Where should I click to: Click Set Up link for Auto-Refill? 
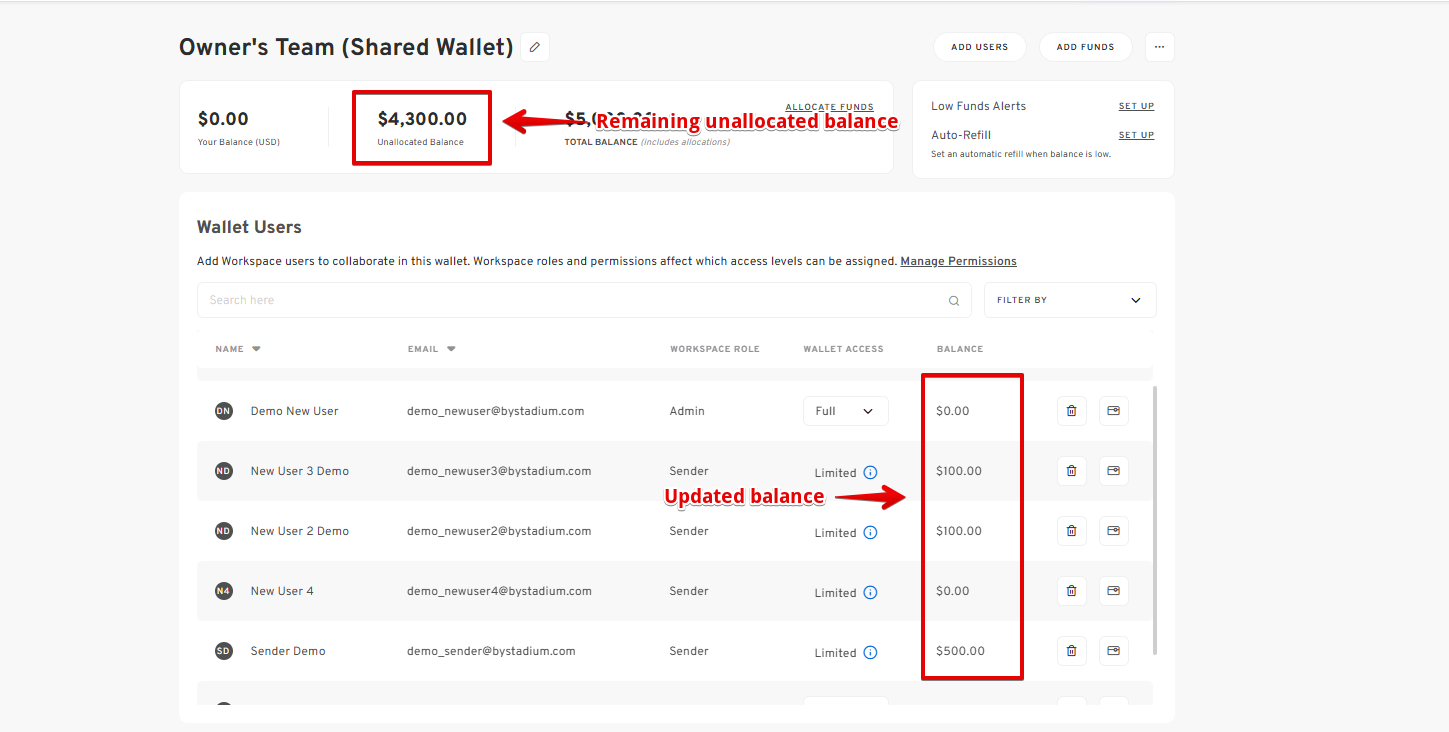coord(1136,135)
